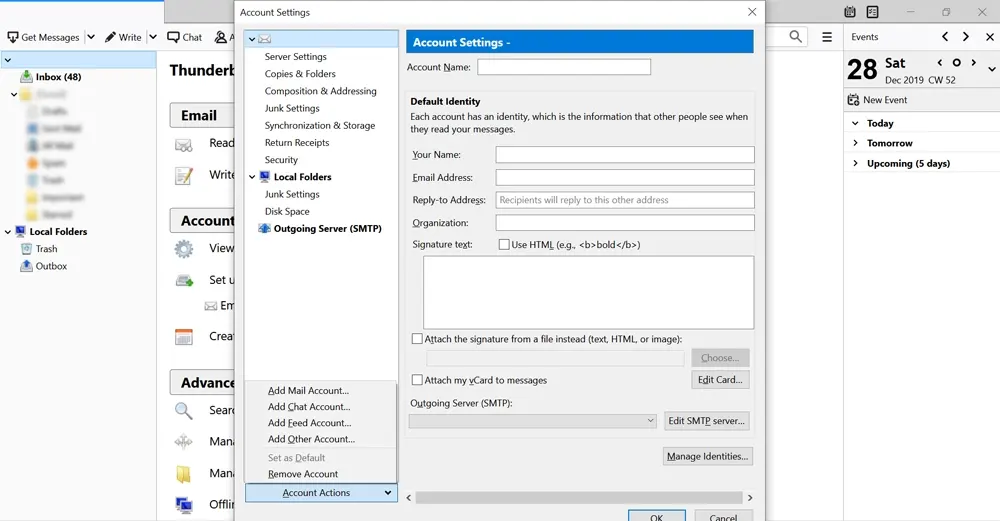The image size is (1000, 521).
Task: Choose Add Mail Account from the menu
Action: tap(308, 390)
